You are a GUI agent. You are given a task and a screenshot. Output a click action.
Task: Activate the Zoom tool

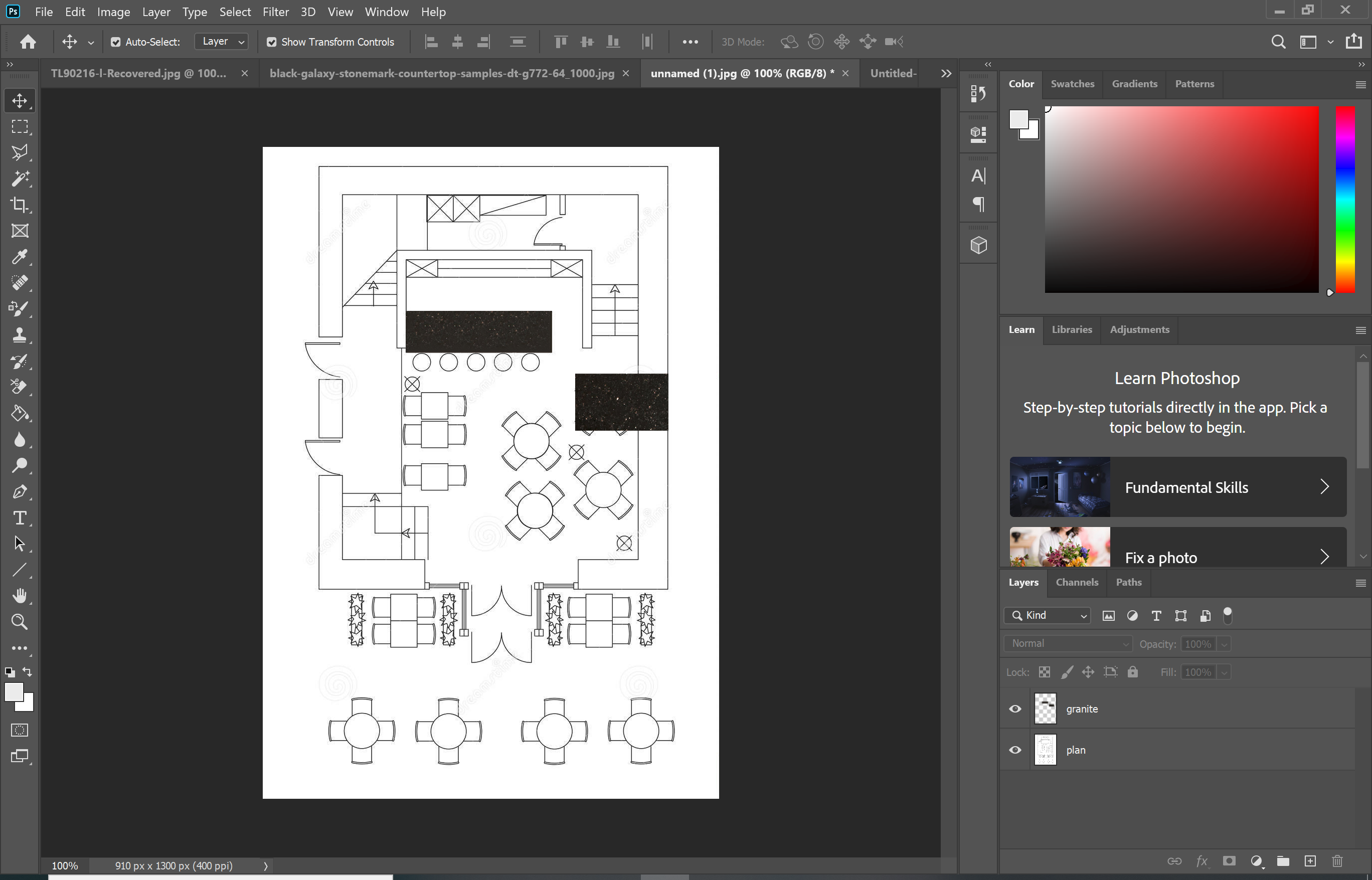(x=20, y=622)
